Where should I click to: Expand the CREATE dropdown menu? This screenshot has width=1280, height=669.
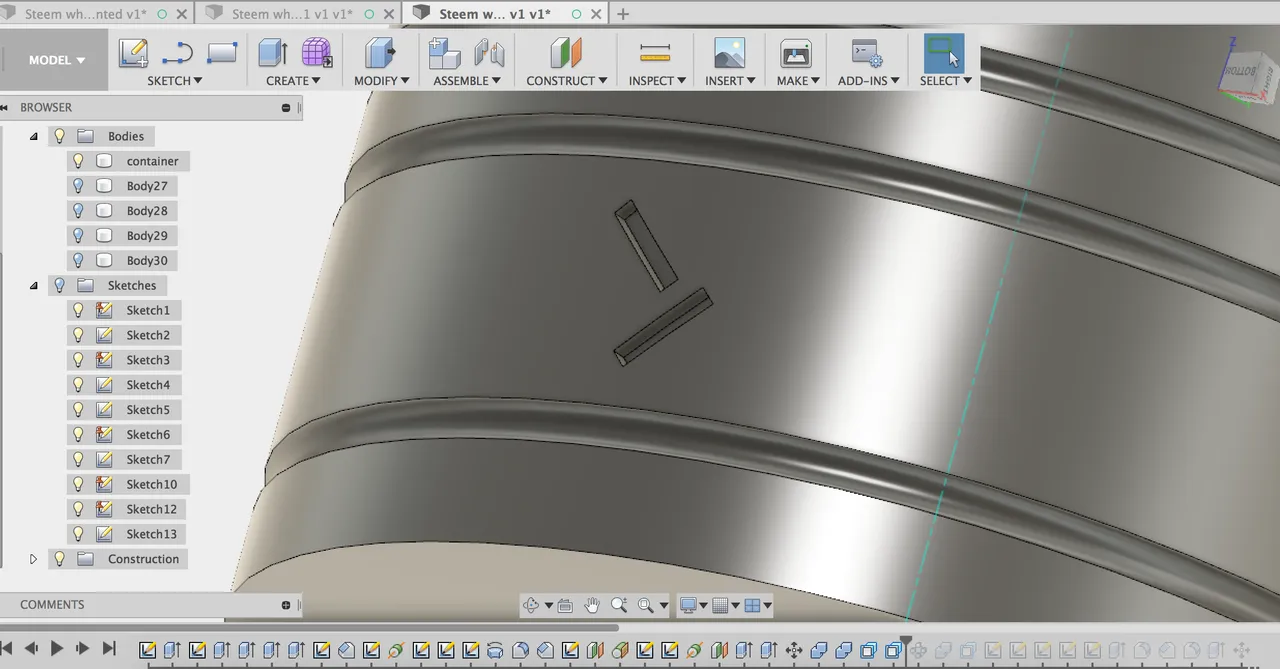(293, 81)
